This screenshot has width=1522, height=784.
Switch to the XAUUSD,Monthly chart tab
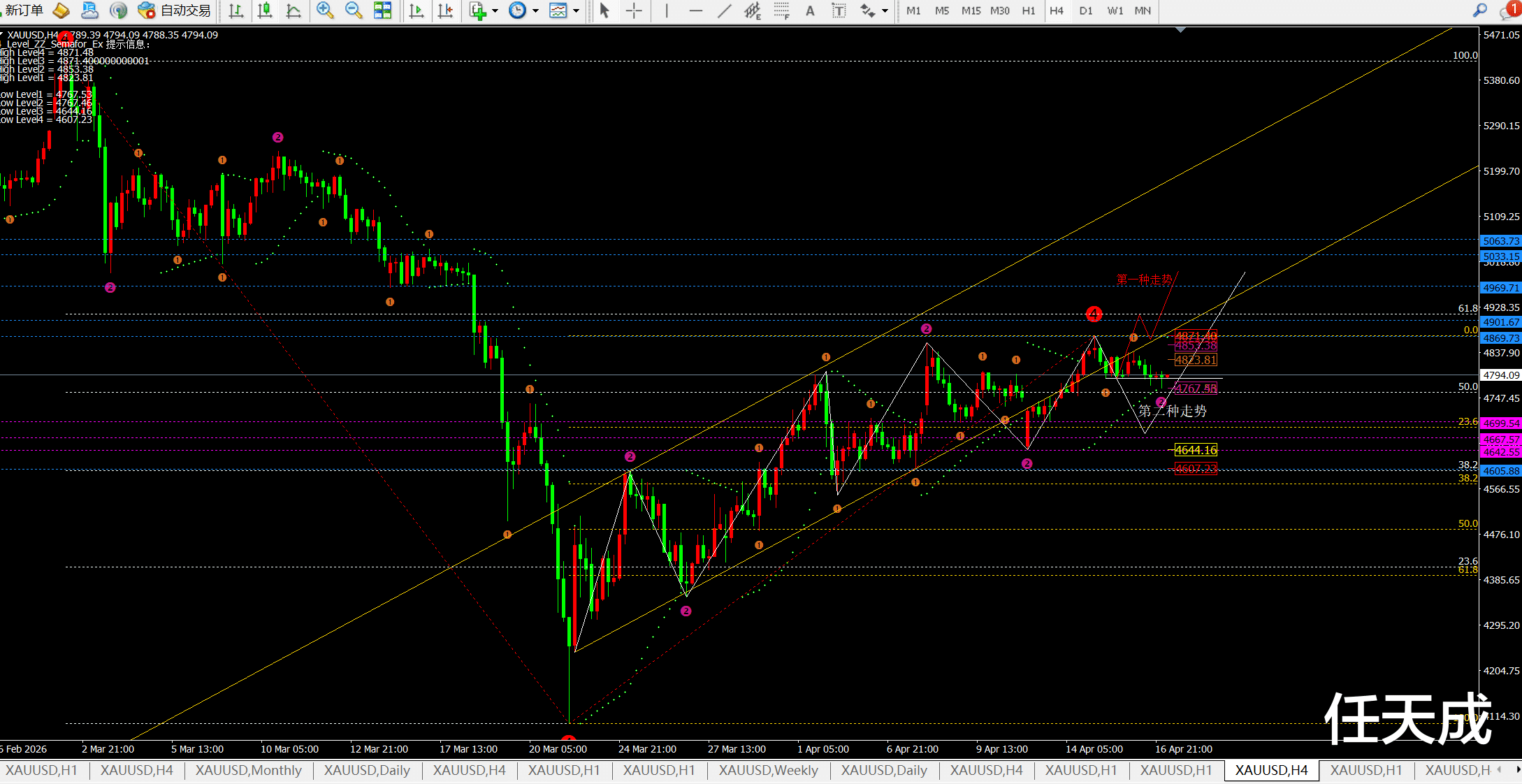point(248,770)
